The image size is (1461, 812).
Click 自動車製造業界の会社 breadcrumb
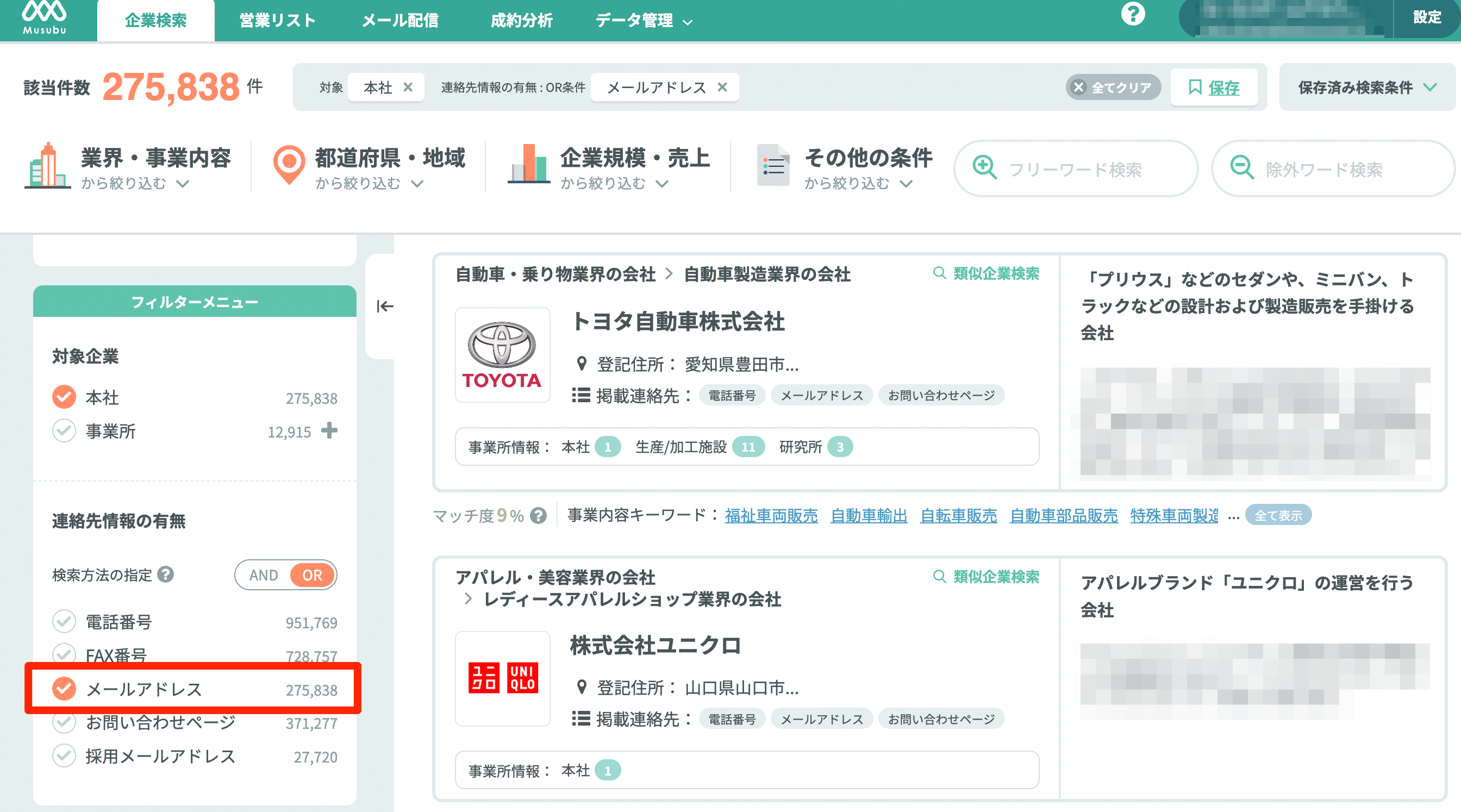767,274
